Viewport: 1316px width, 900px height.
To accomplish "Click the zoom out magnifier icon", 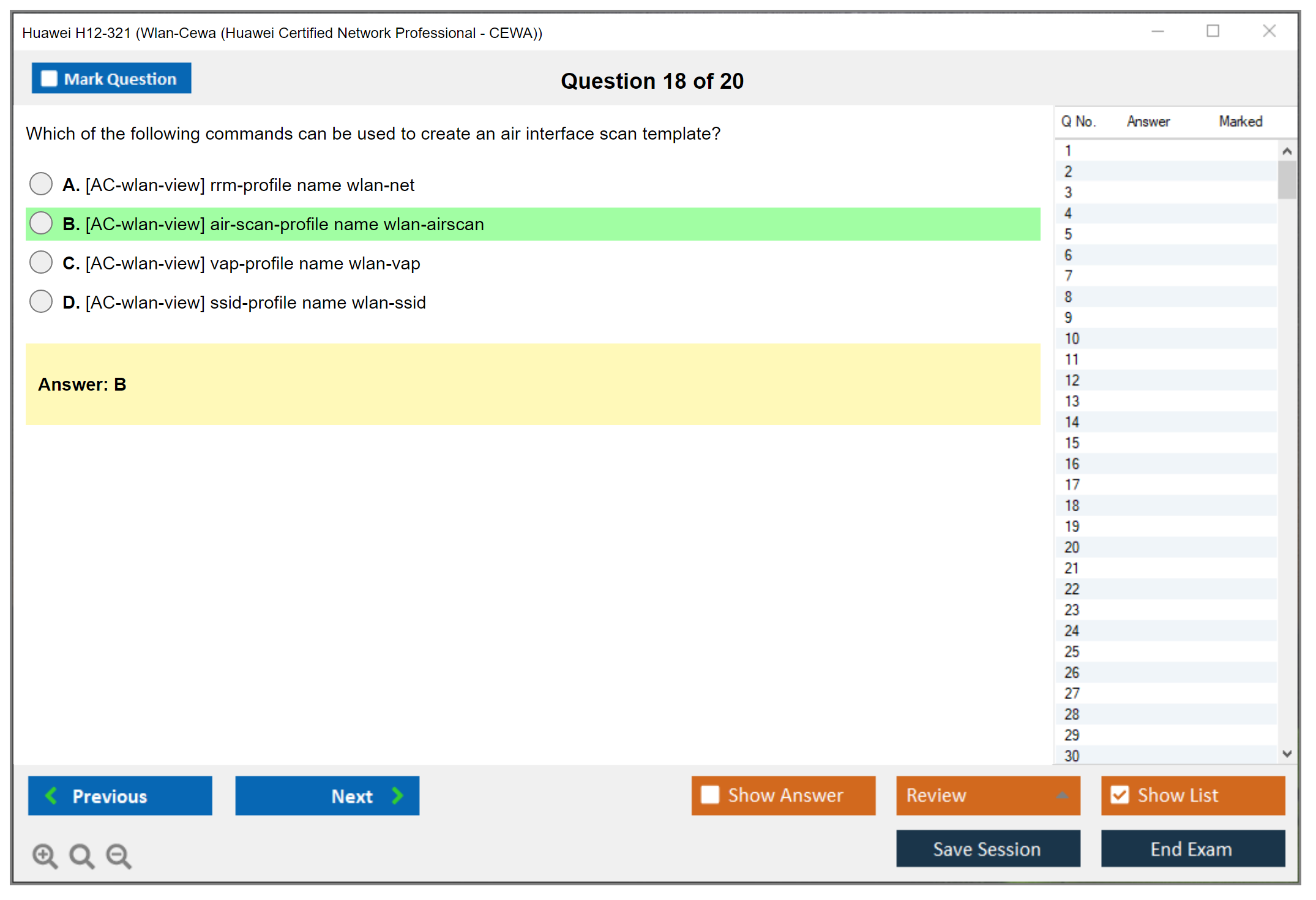I will coord(119,855).
